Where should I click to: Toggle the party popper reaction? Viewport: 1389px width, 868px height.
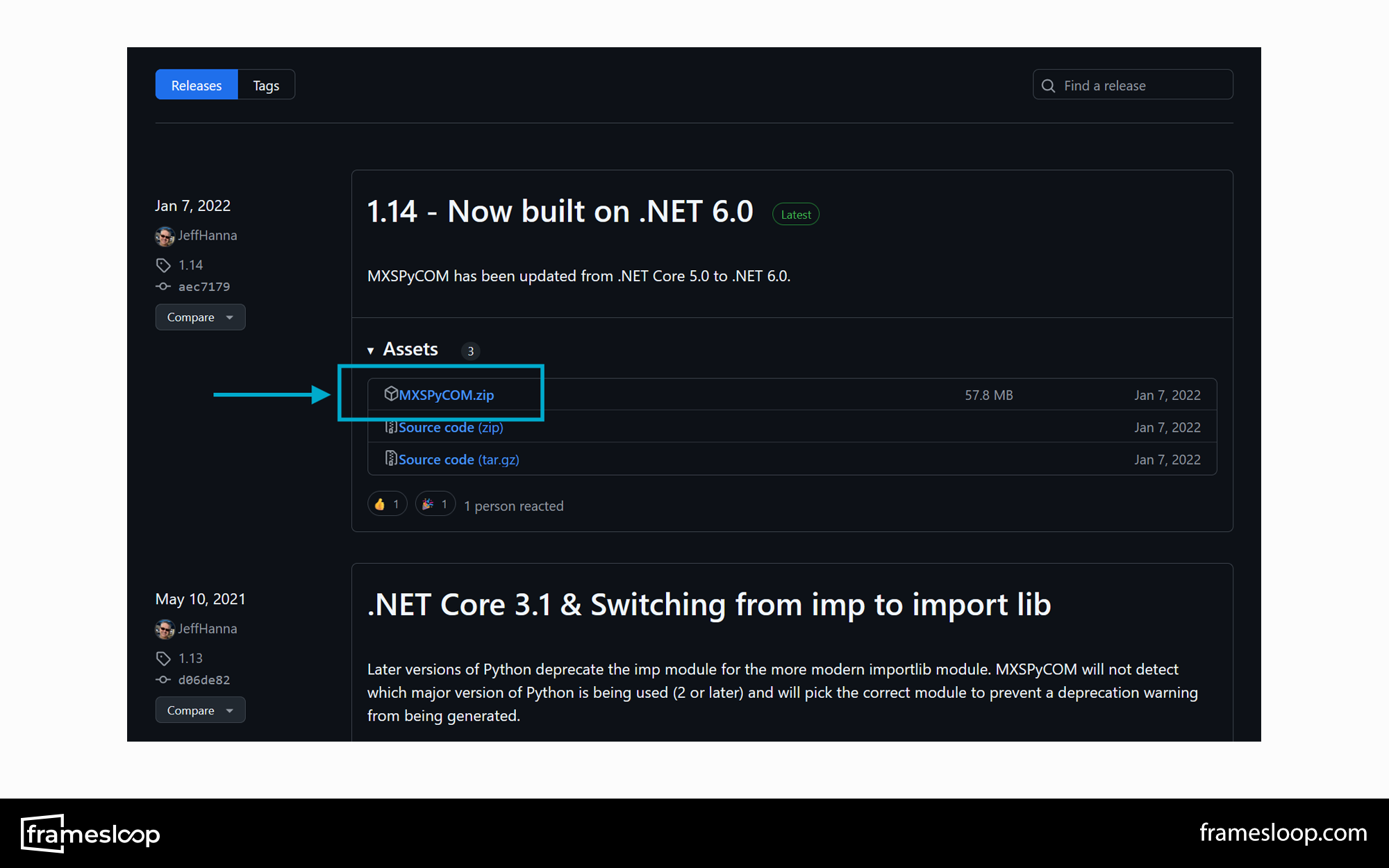(x=435, y=504)
